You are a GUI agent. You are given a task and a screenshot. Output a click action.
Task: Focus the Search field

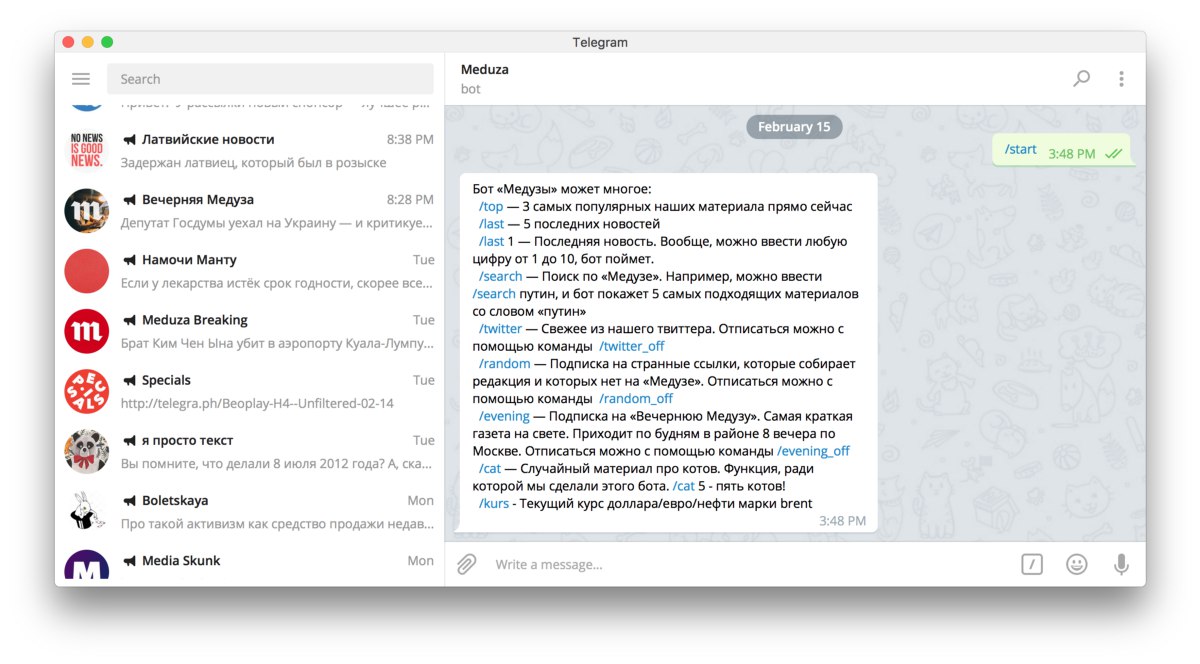[x=270, y=79]
